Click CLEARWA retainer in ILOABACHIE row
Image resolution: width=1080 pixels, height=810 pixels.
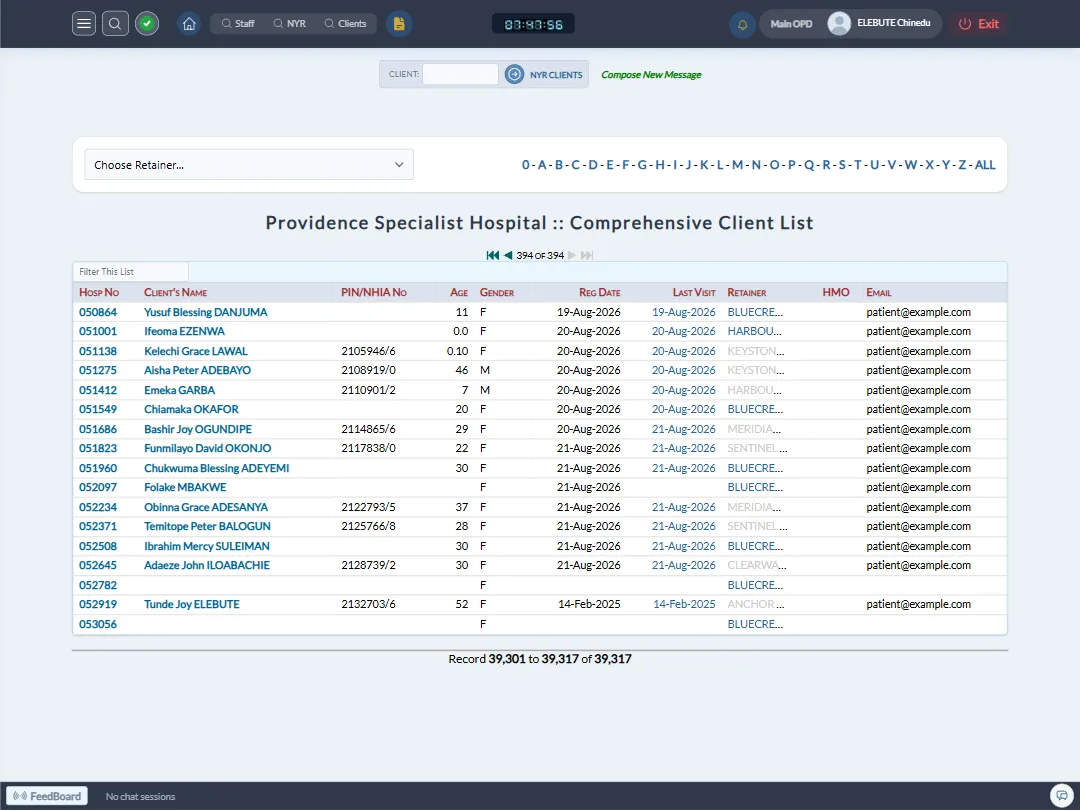[756, 565]
